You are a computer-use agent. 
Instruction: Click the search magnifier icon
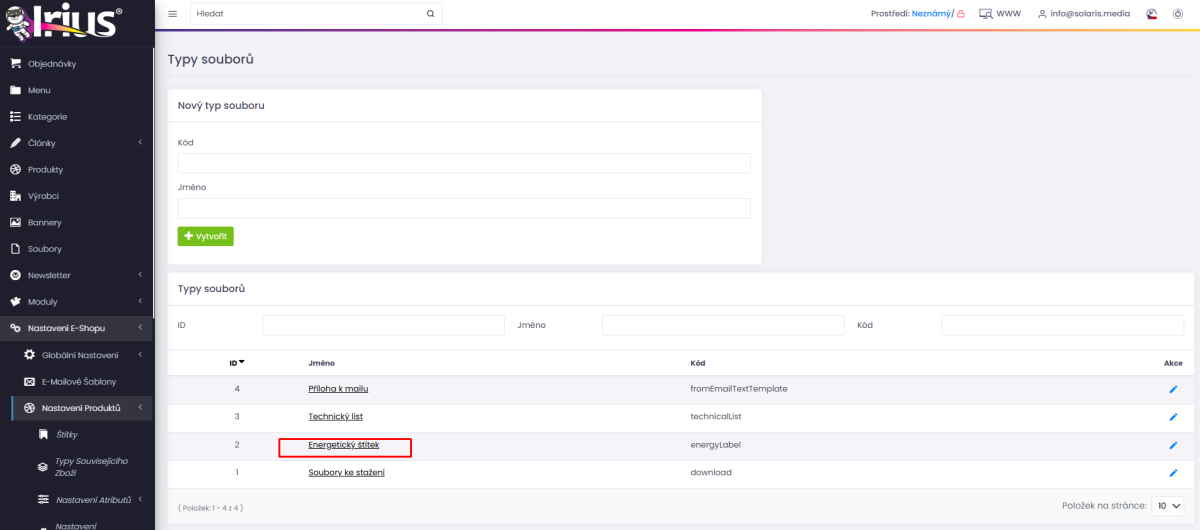pos(430,14)
